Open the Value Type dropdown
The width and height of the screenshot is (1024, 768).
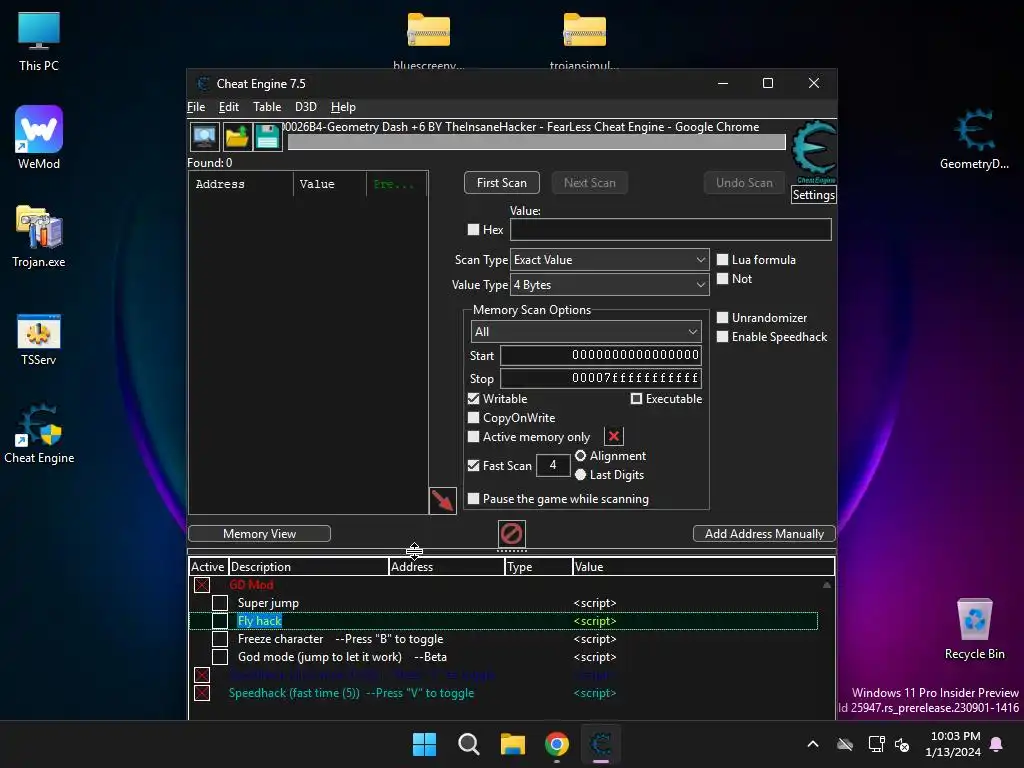point(609,285)
